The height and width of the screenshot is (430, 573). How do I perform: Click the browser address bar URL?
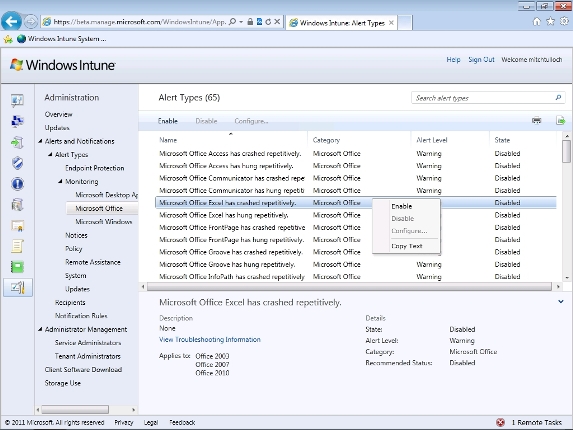tap(139, 22)
